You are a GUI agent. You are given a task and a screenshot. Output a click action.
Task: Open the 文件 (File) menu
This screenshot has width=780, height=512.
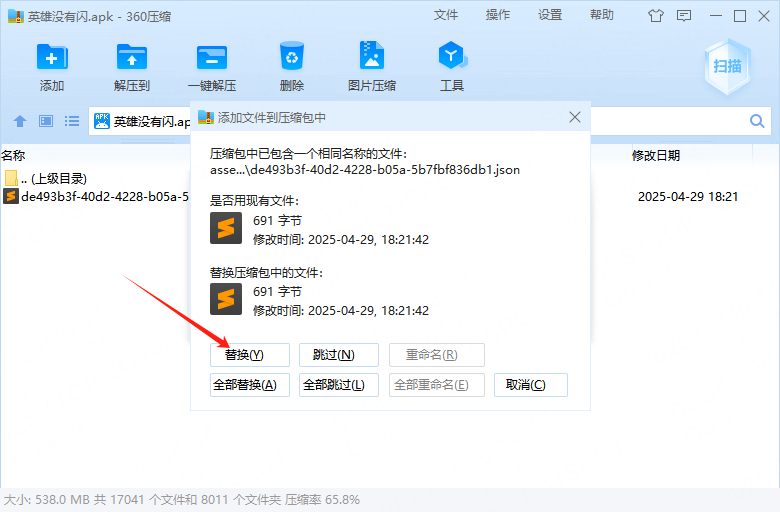[x=446, y=15]
